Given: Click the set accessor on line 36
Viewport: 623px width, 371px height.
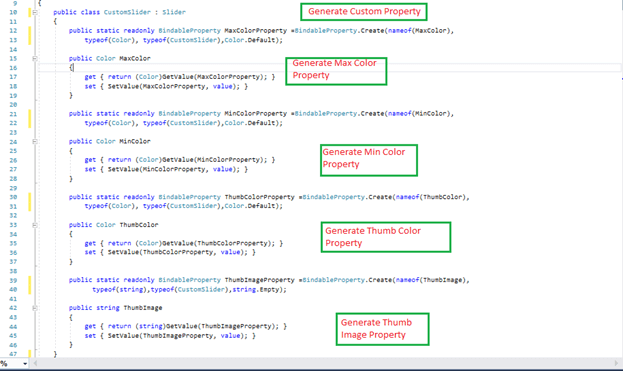Looking at the screenshot, I should point(90,253).
